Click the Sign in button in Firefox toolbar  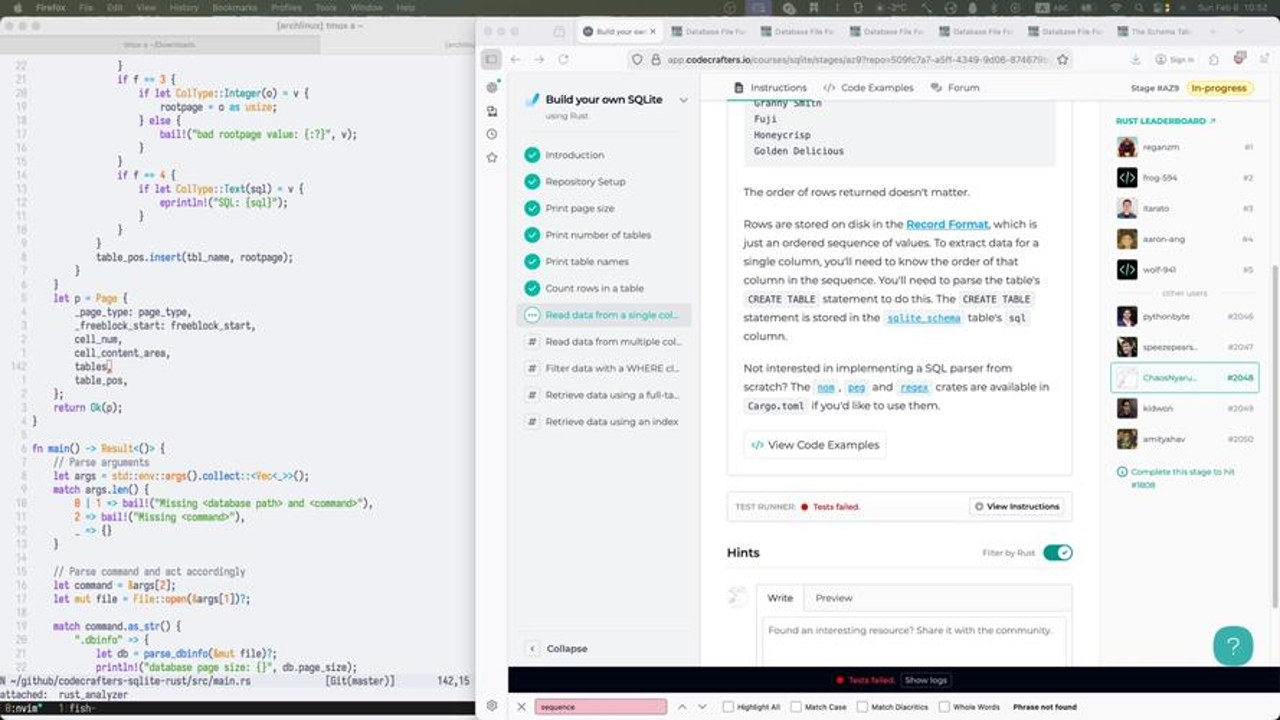coord(1174,60)
